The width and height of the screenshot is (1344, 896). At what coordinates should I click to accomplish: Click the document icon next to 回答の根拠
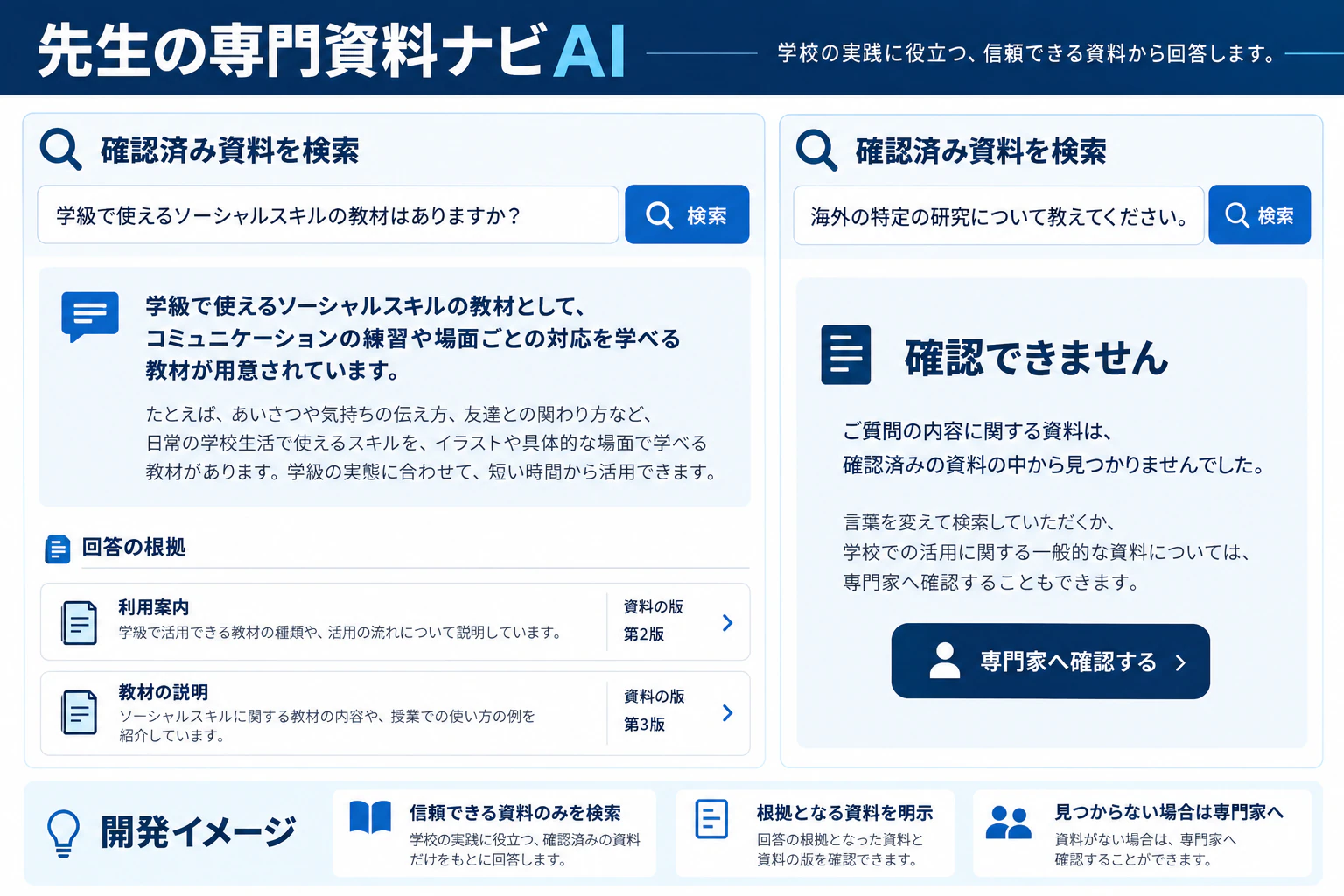point(58,549)
